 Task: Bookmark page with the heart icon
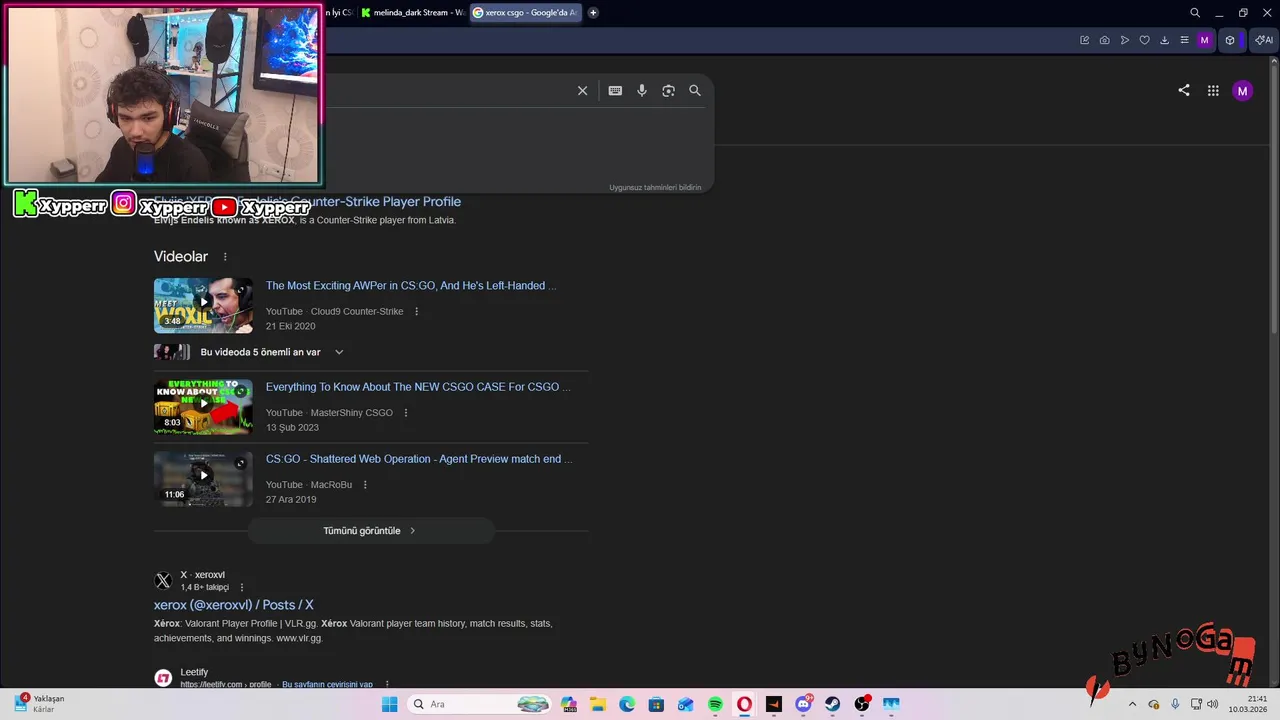[1145, 40]
